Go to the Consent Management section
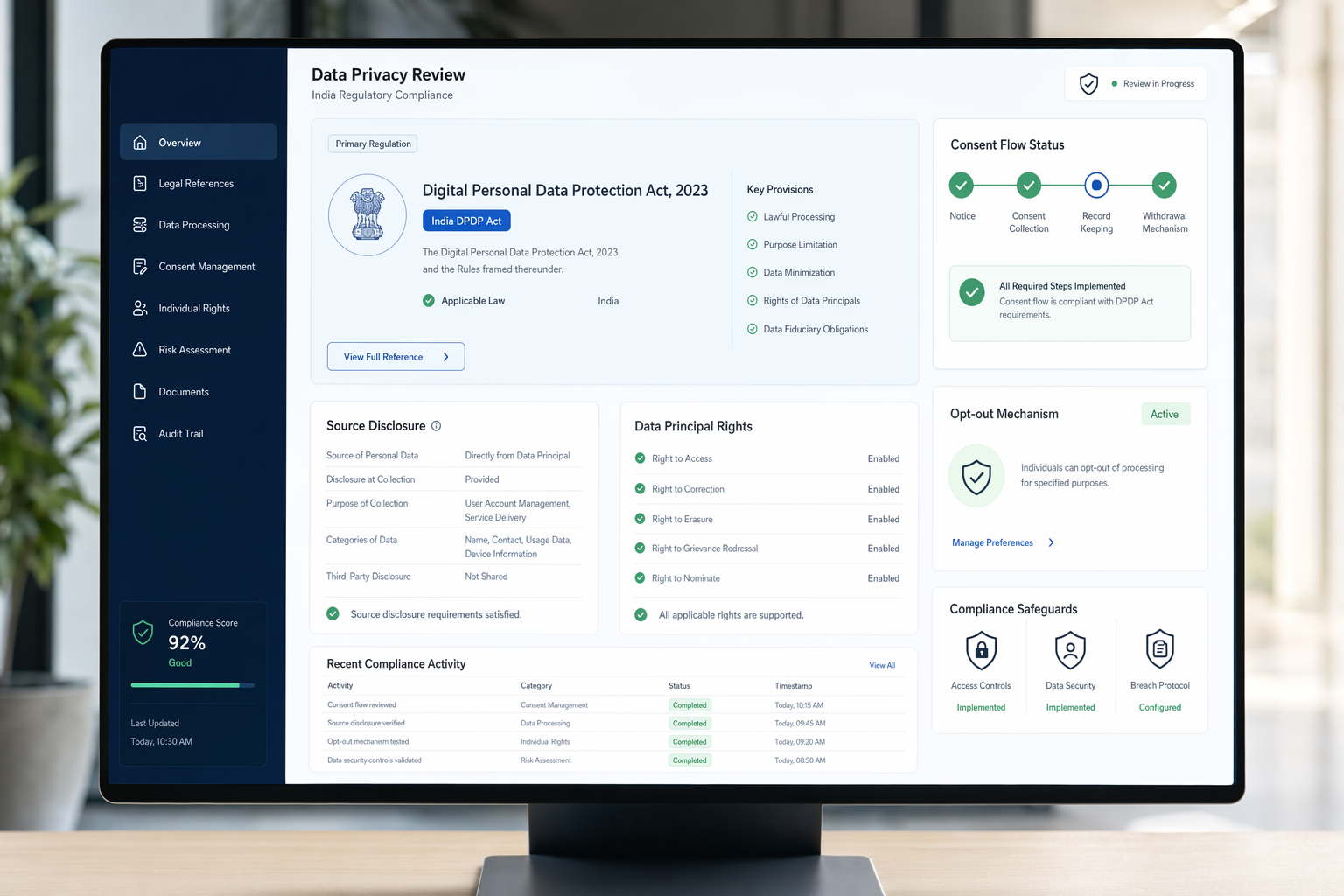This screenshot has width=1344, height=896. [199, 267]
